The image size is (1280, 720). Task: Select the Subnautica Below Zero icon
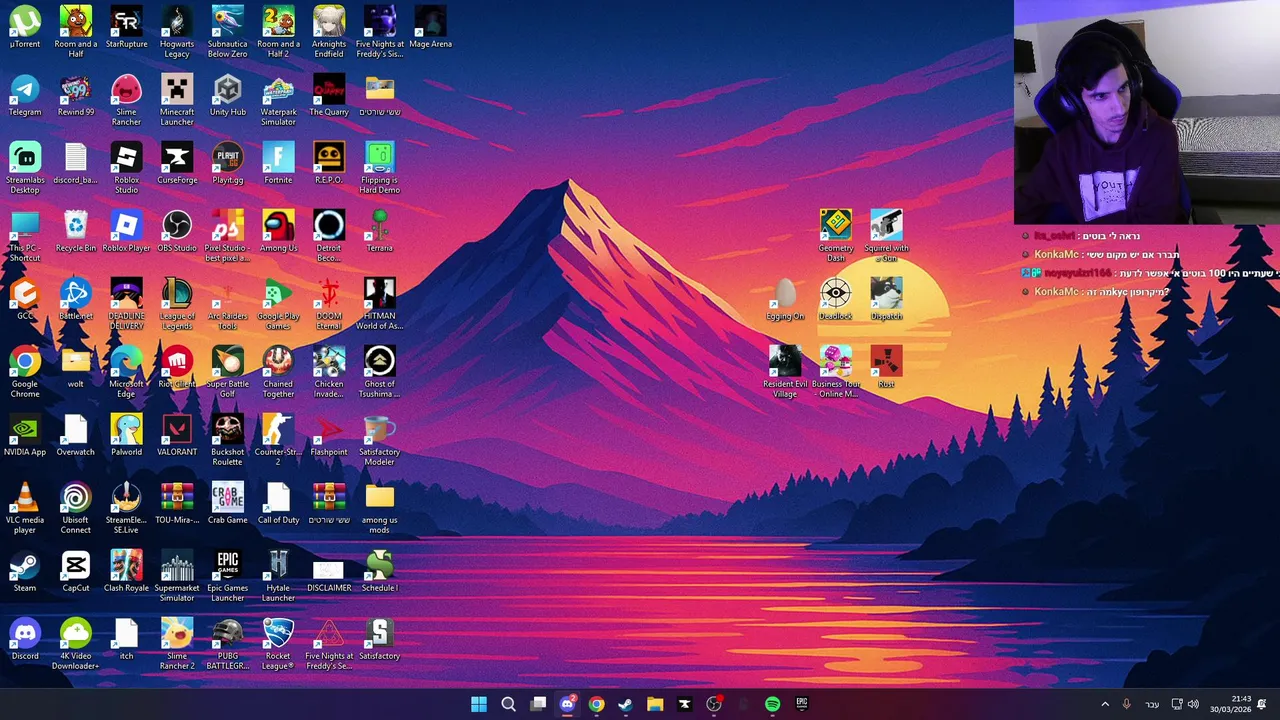[x=227, y=32]
